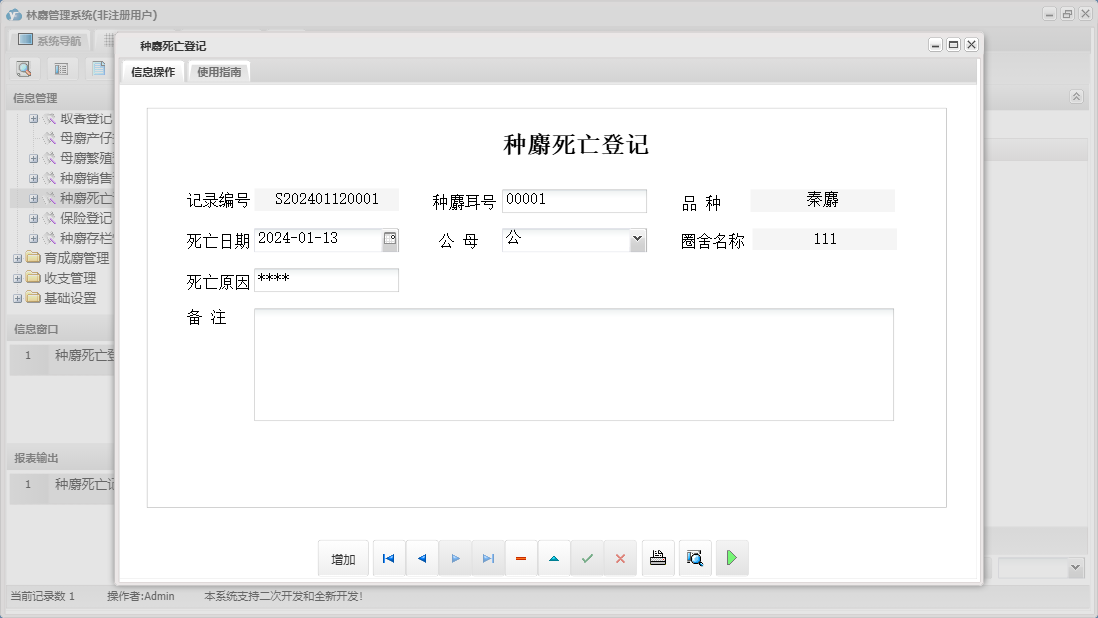
Task: Click the red minus delete record icon
Action: [521, 558]
